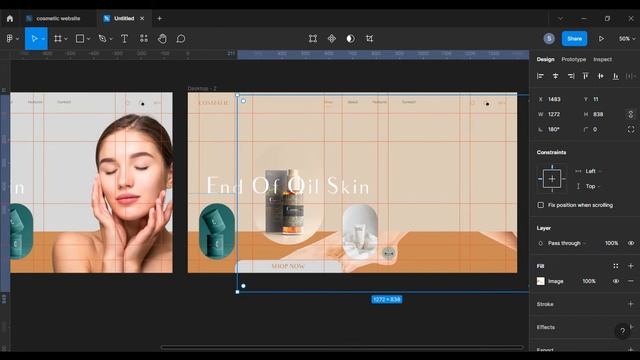Open tidy up distribute dropdown
The image size is (640, 360).
(631, 76)
